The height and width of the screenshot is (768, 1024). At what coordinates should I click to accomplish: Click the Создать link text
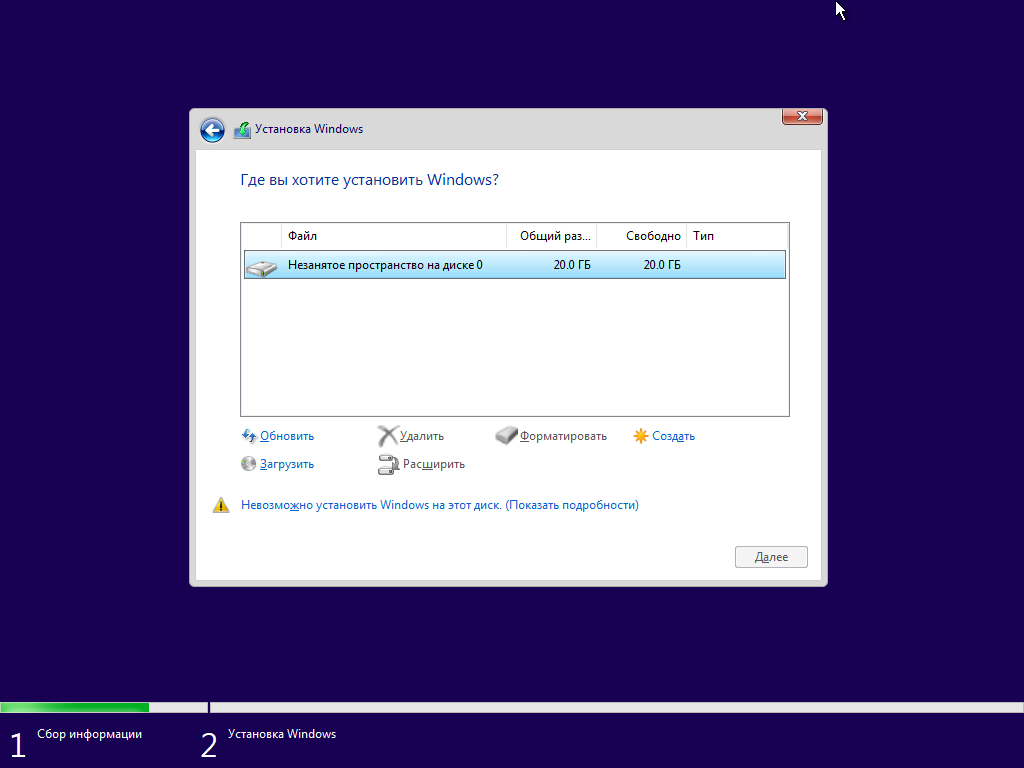[x=673, y=436]
